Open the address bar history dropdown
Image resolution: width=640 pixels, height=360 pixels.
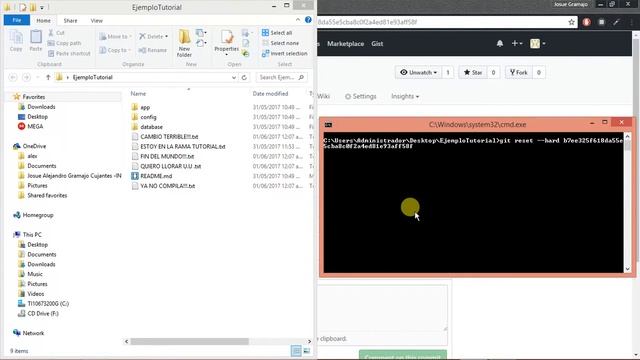pos(234,77)
